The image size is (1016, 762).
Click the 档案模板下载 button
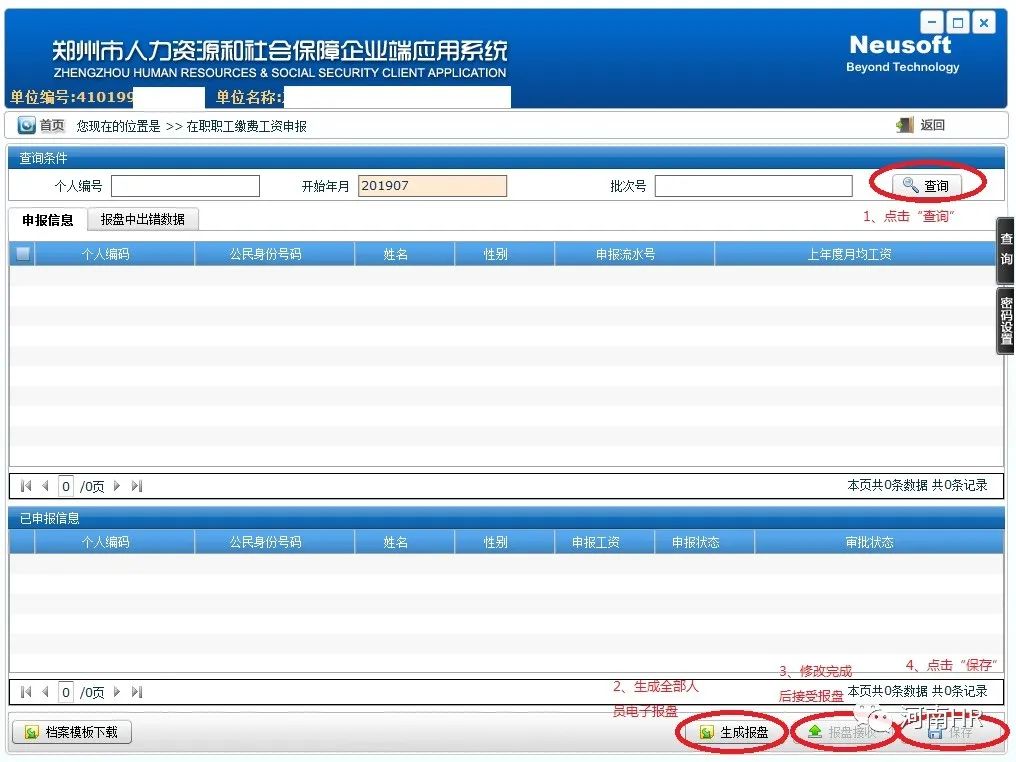(72, 732)
